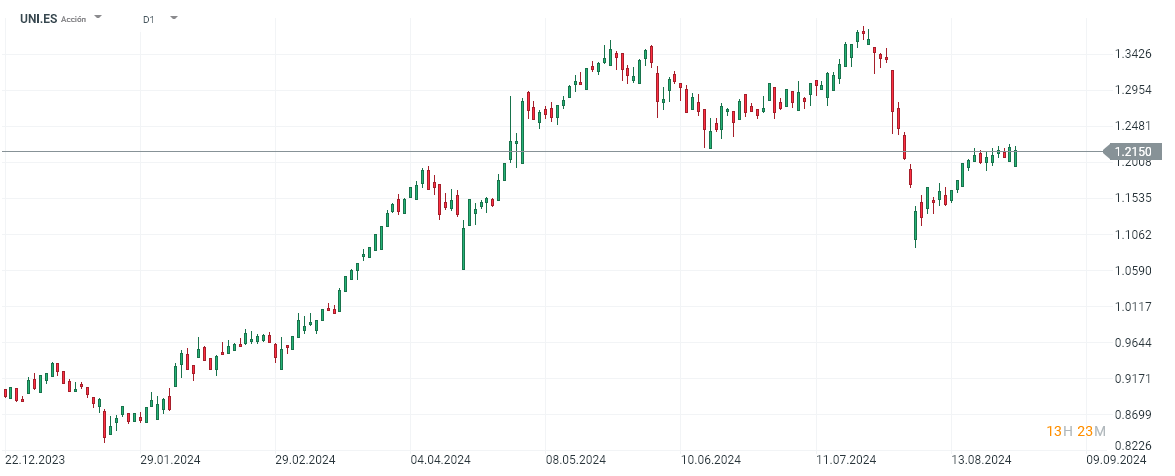Open the dropdown arrow beside Acción
Viewport: 1175px width, 476px height.
point(98,17)
